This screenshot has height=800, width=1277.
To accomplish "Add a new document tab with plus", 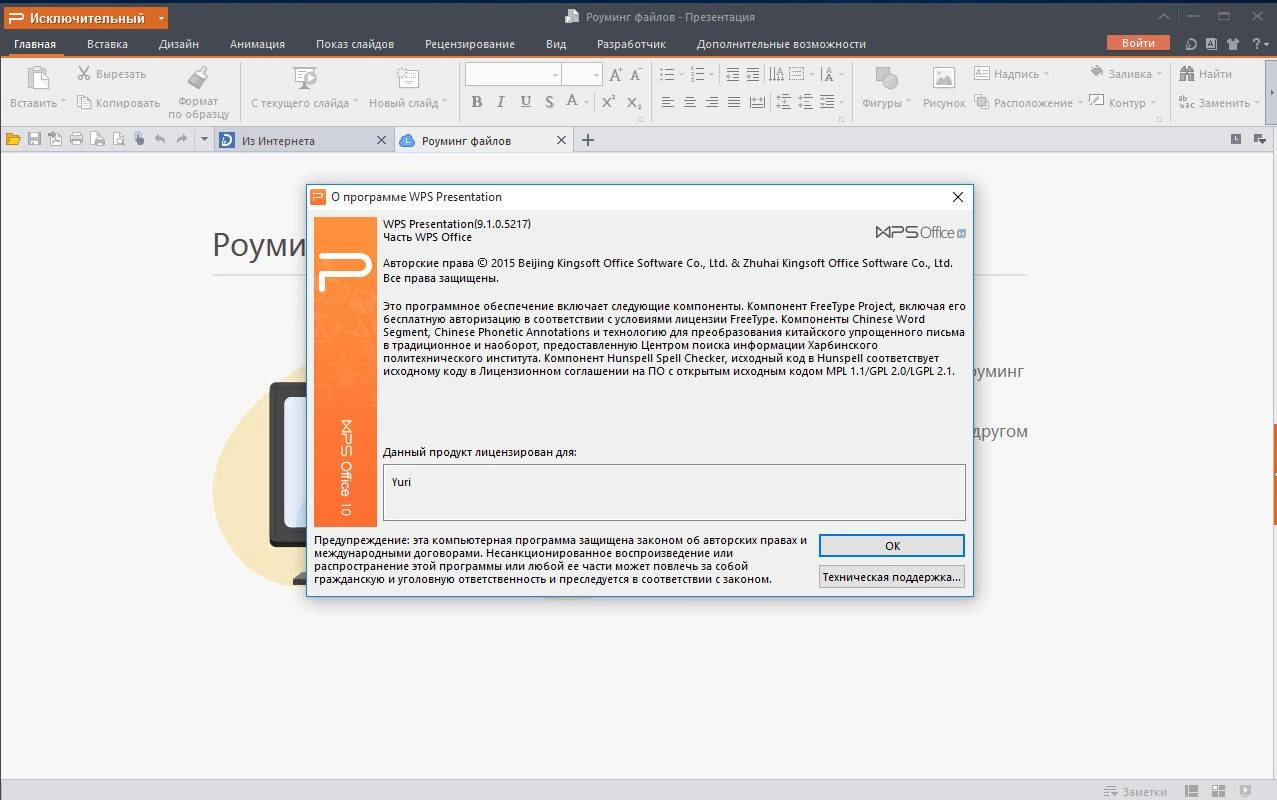I will coord(588,140).
